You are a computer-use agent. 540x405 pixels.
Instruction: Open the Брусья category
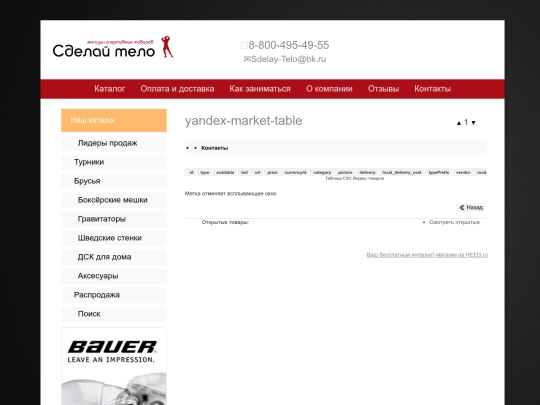[114, 181]
